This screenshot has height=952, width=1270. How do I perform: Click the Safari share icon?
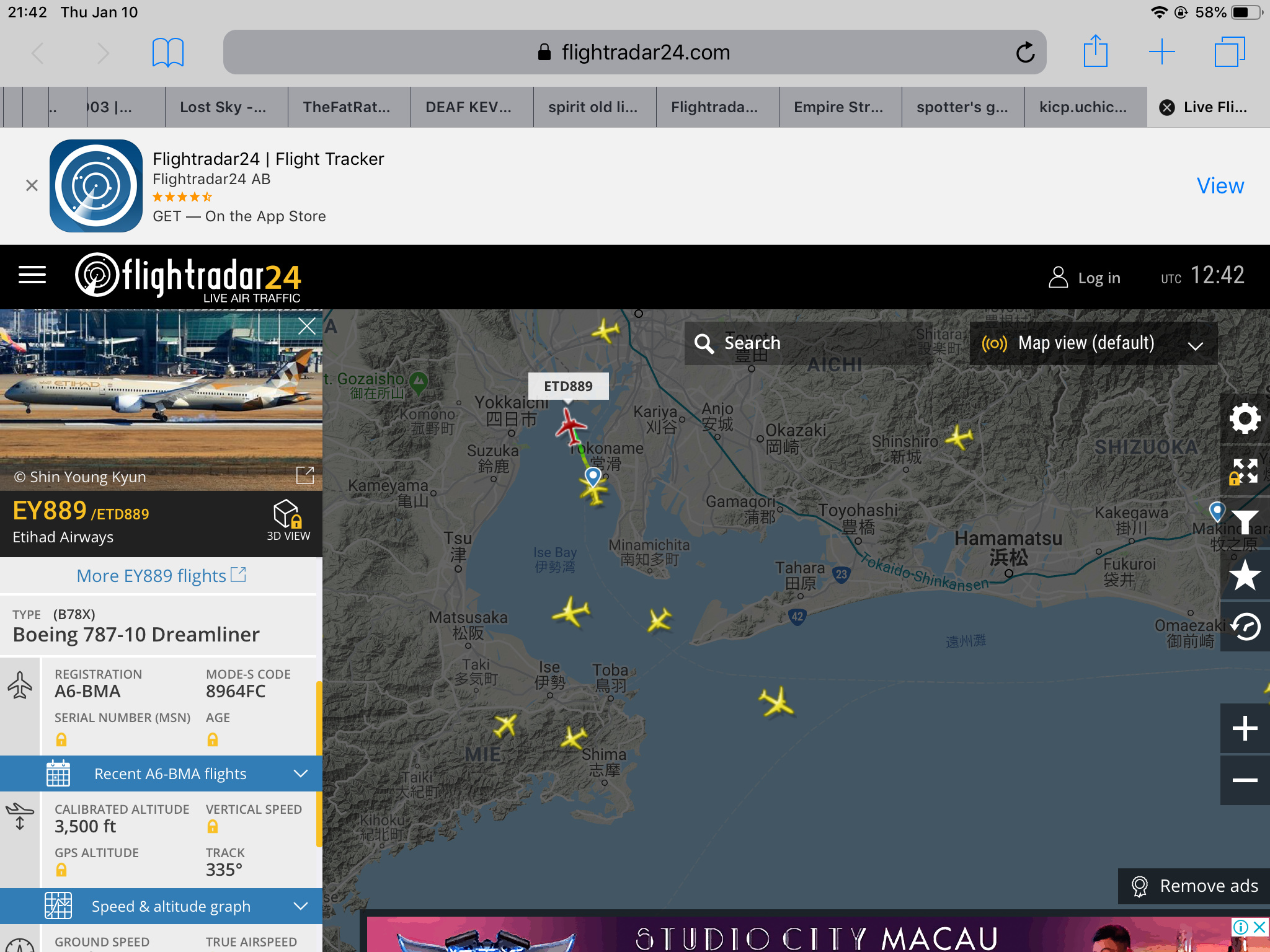[x=1095, y=51]
